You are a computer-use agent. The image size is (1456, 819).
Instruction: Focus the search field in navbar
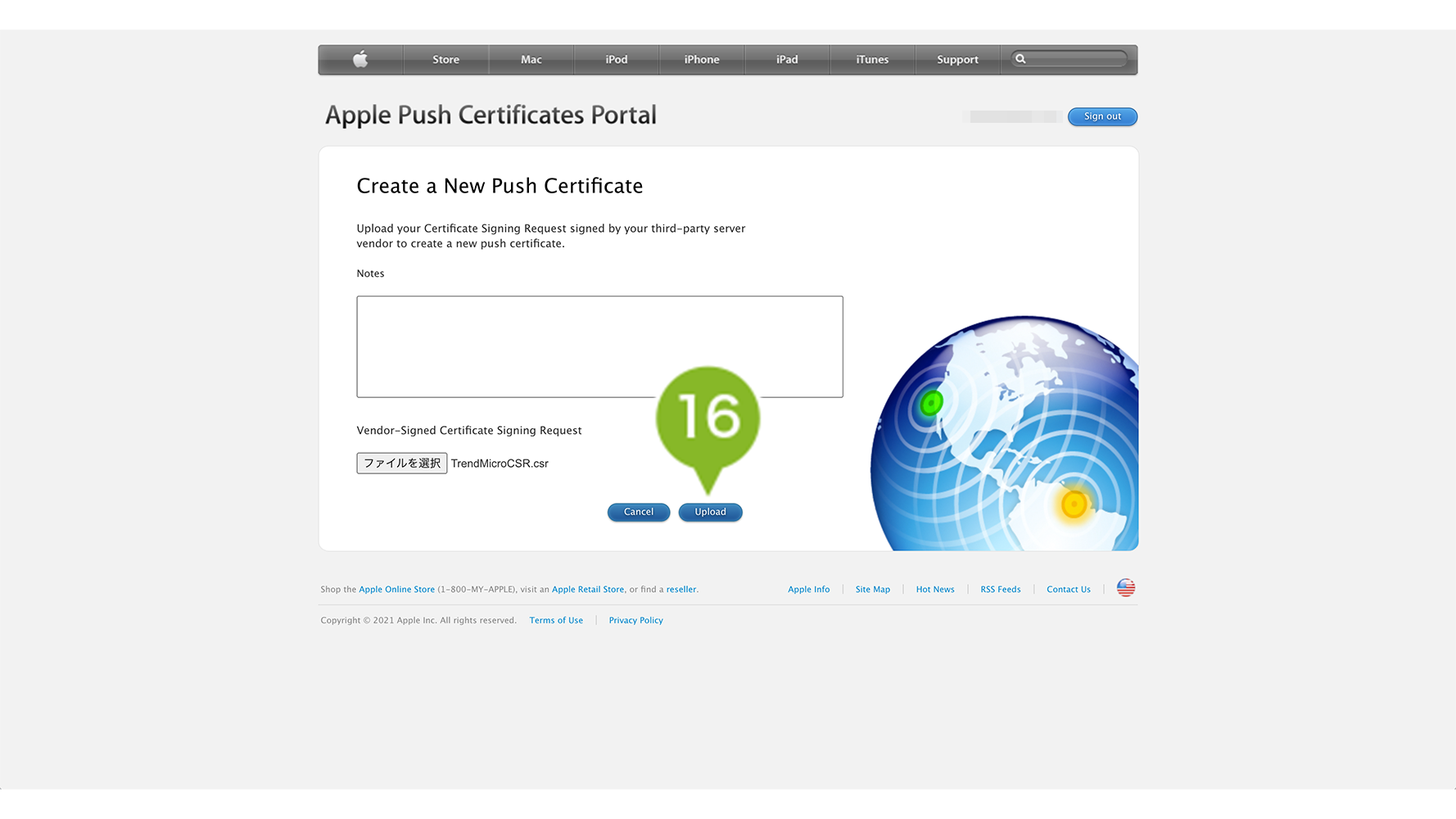[x=1076, y=59]
